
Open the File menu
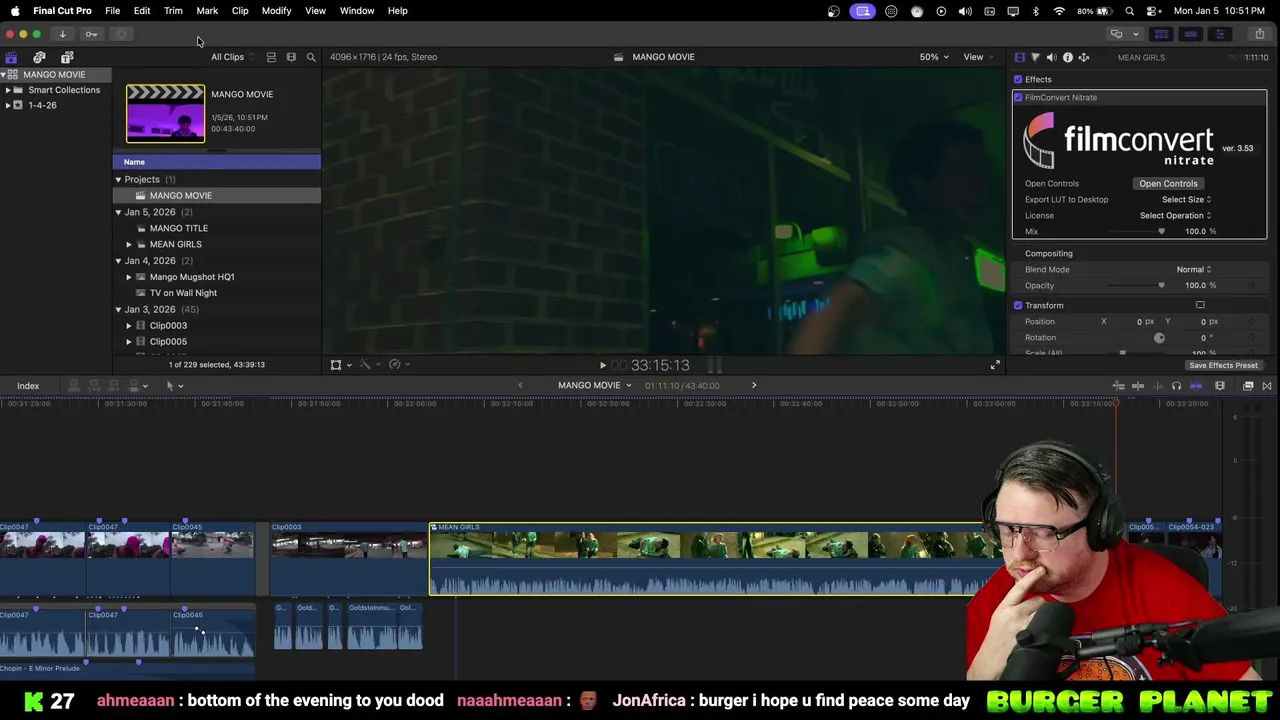pos(113,11)
